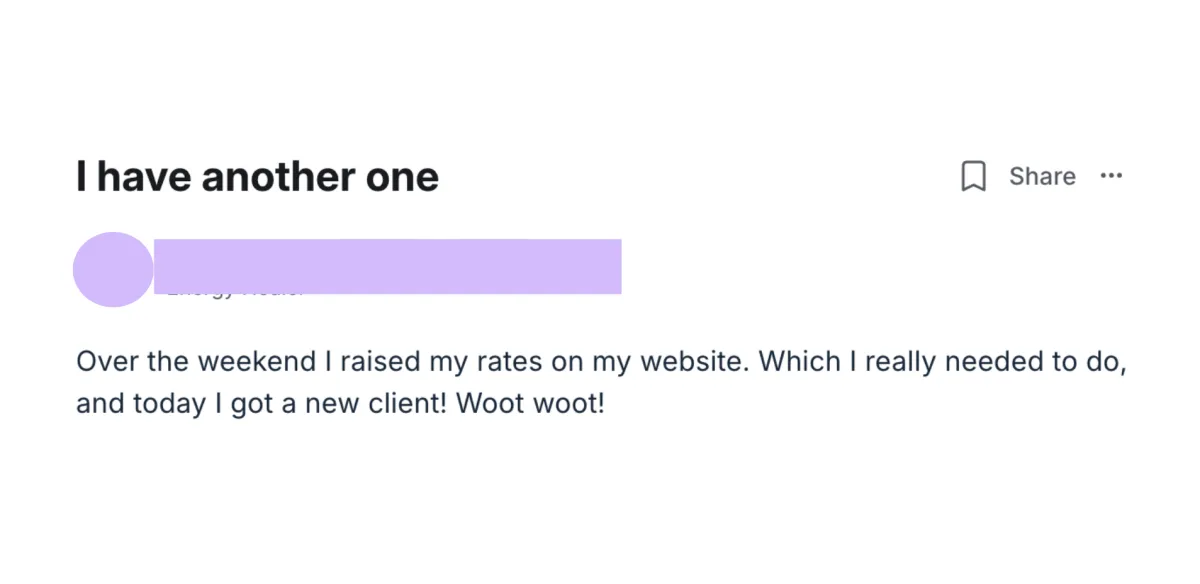Open the post author's circular avatar
The image size is (1200, 584).
coord(113,269)
